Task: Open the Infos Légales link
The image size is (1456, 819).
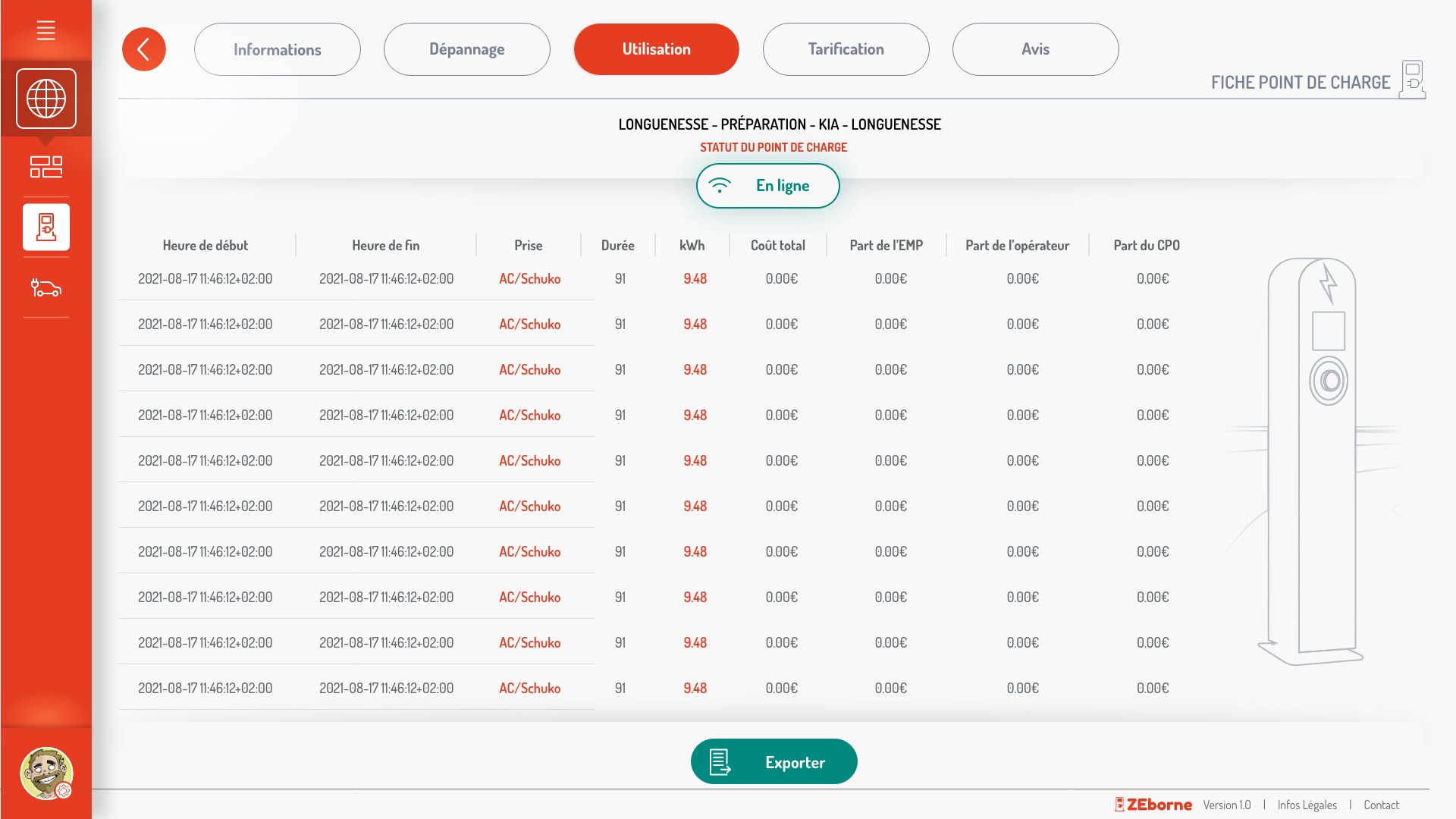Action: [1307, 805]
